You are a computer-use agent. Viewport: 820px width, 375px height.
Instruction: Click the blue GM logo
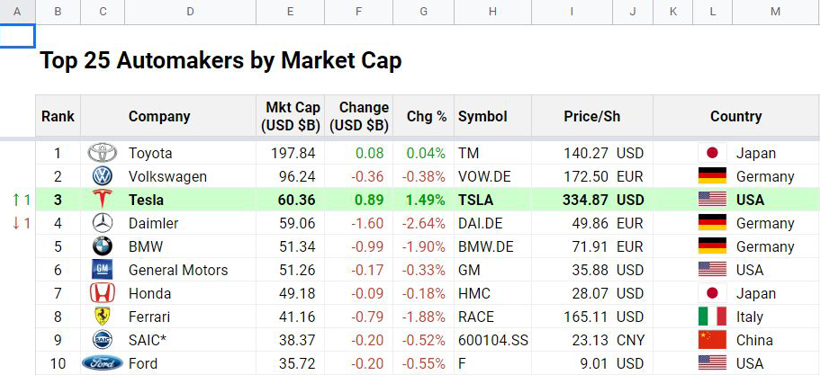pyautogui.click(x=102, y=270)
